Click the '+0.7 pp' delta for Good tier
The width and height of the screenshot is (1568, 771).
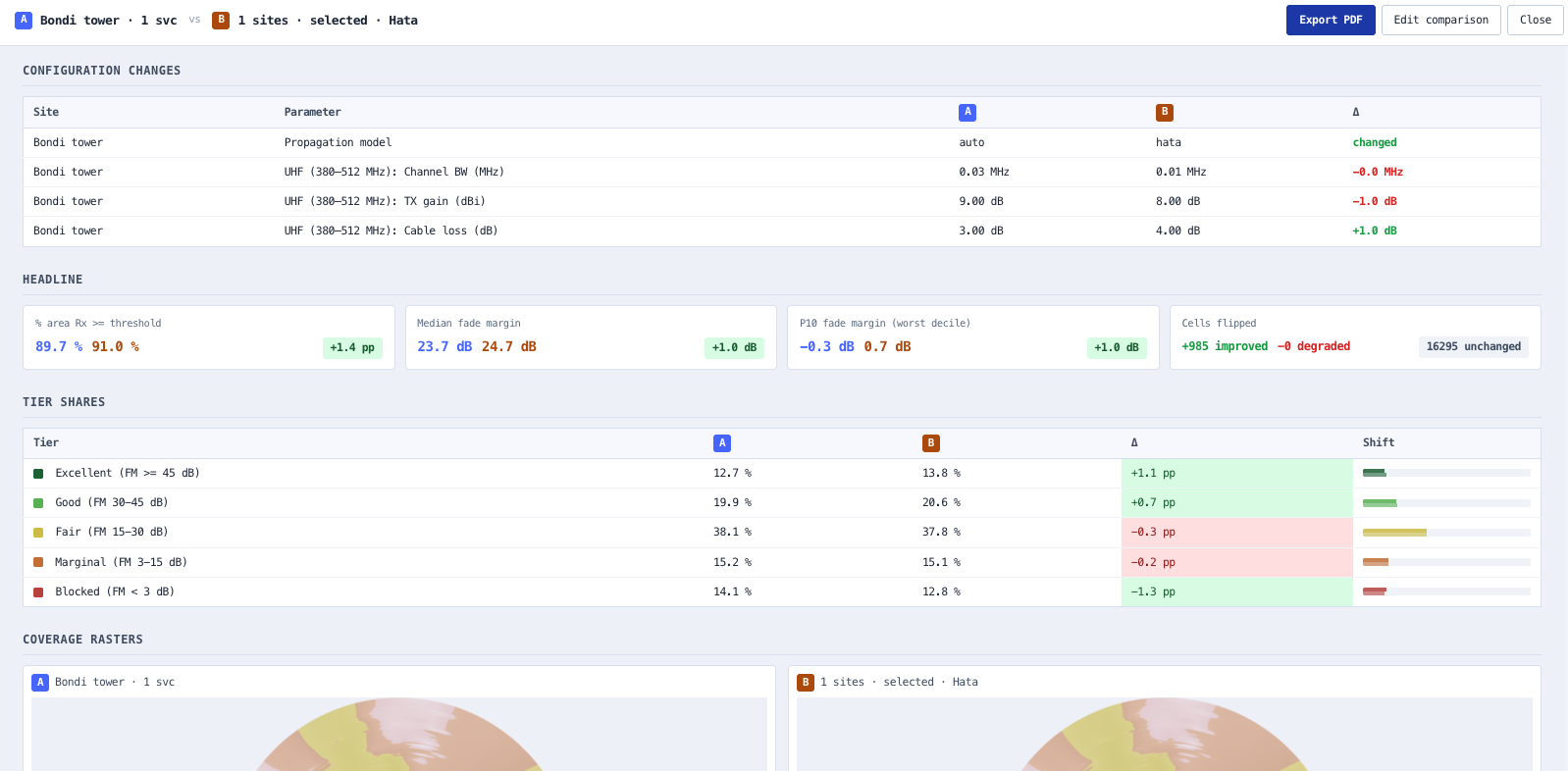(1153, 502)
